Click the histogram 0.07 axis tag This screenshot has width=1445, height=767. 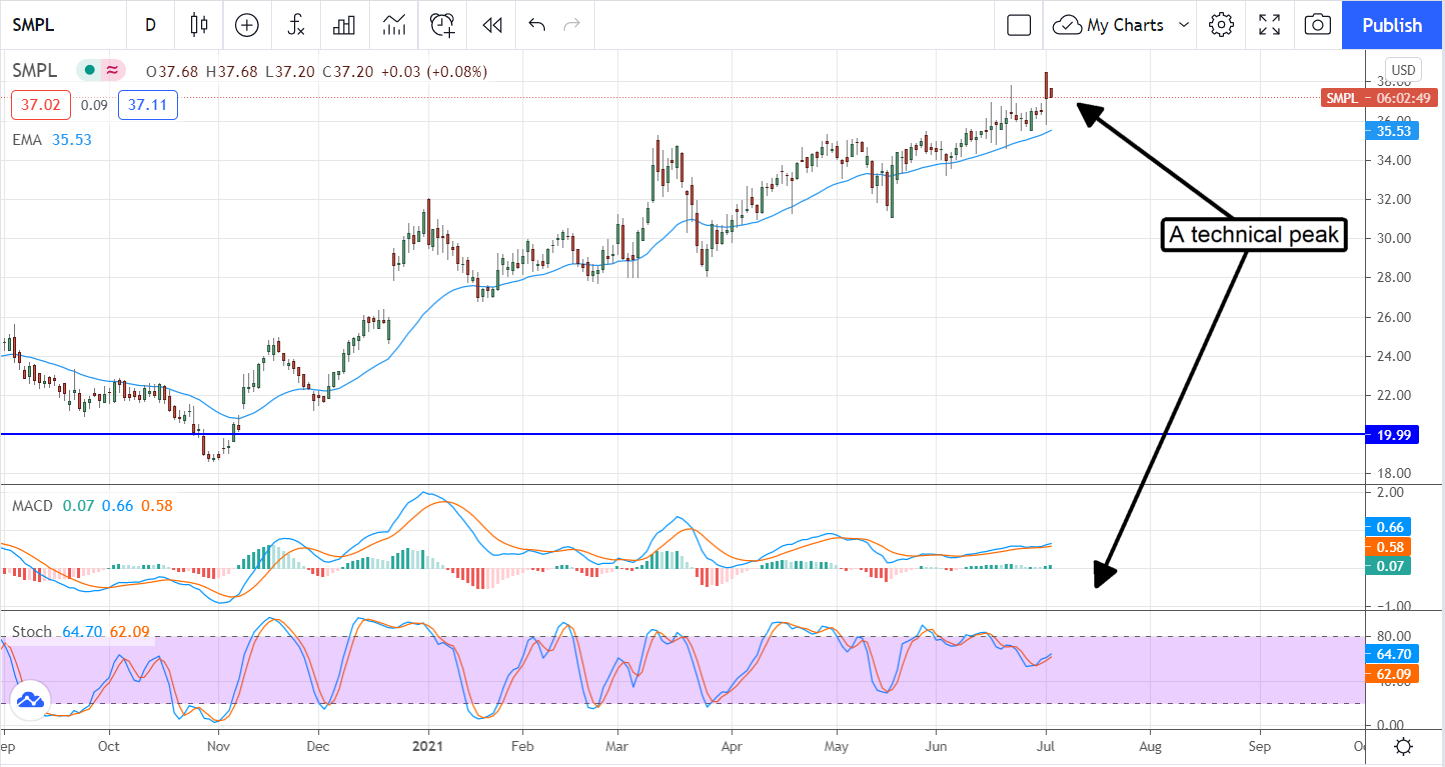(x=1387, y=567)
